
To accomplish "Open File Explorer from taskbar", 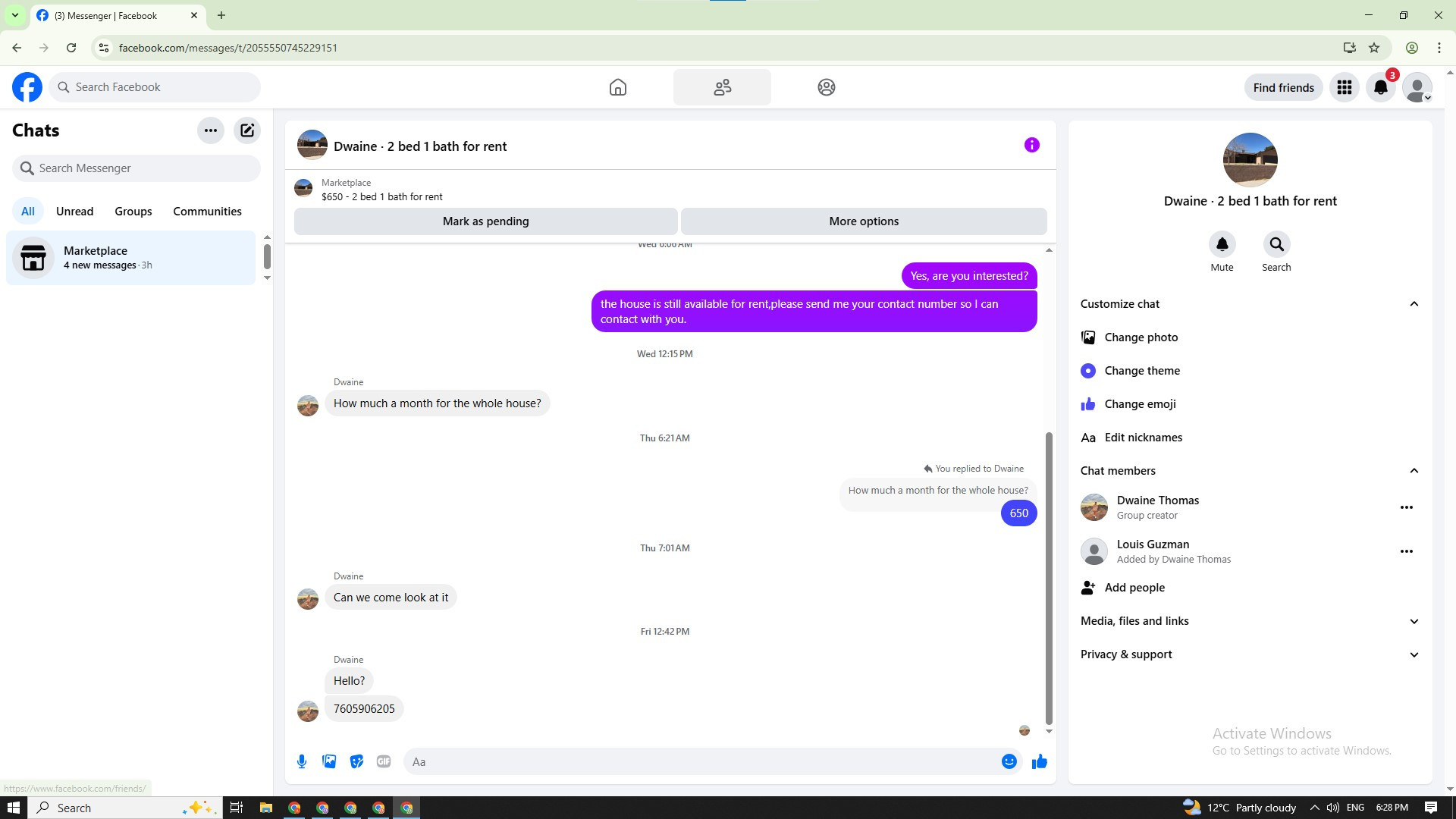I will [265, 808].
